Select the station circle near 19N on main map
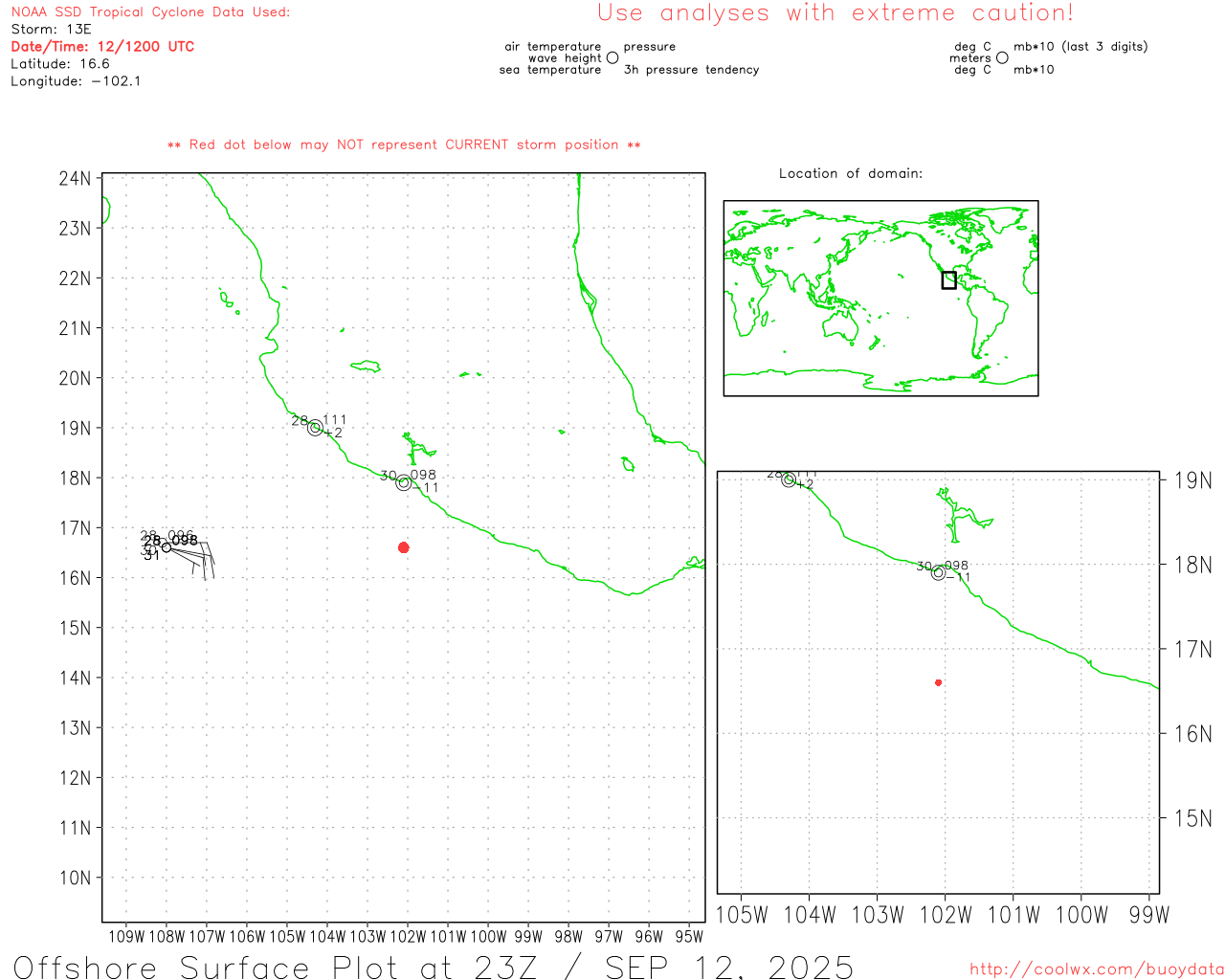Screen dimensions: 1225x980 pyautogui.click(x=315, y=428)
